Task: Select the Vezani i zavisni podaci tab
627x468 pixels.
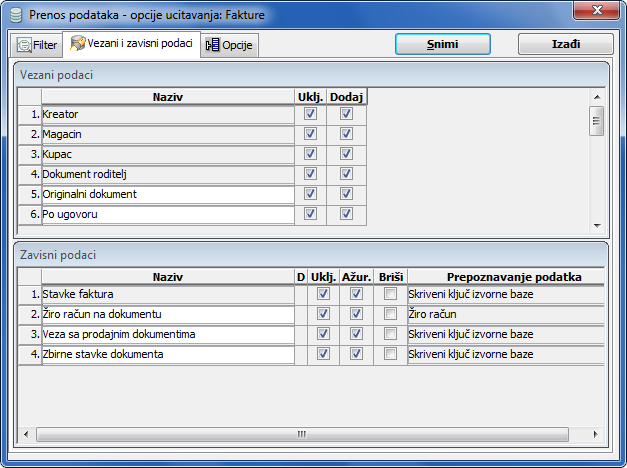Action: 131,45
